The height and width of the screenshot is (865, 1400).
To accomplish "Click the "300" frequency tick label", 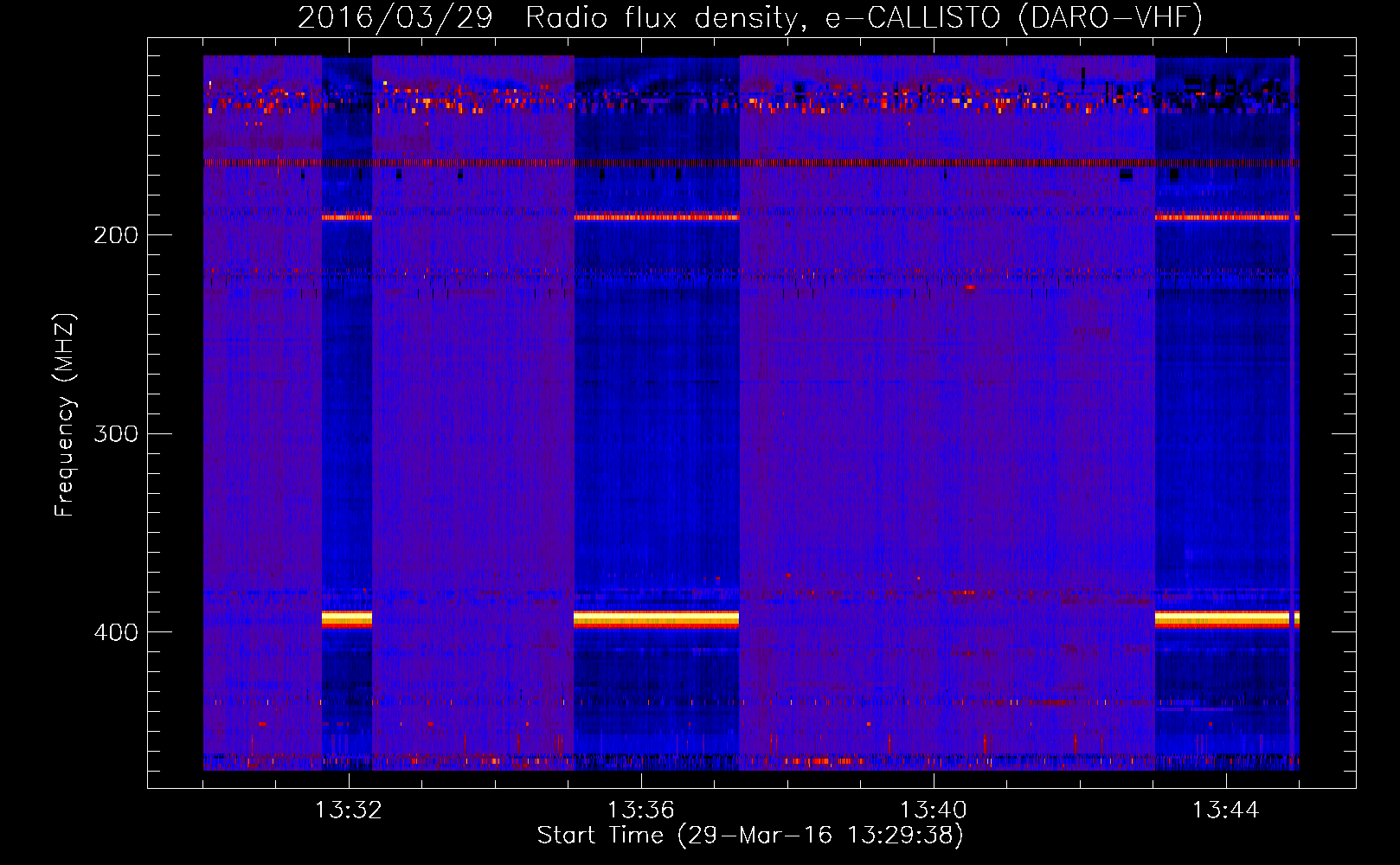I will [116, 433].
